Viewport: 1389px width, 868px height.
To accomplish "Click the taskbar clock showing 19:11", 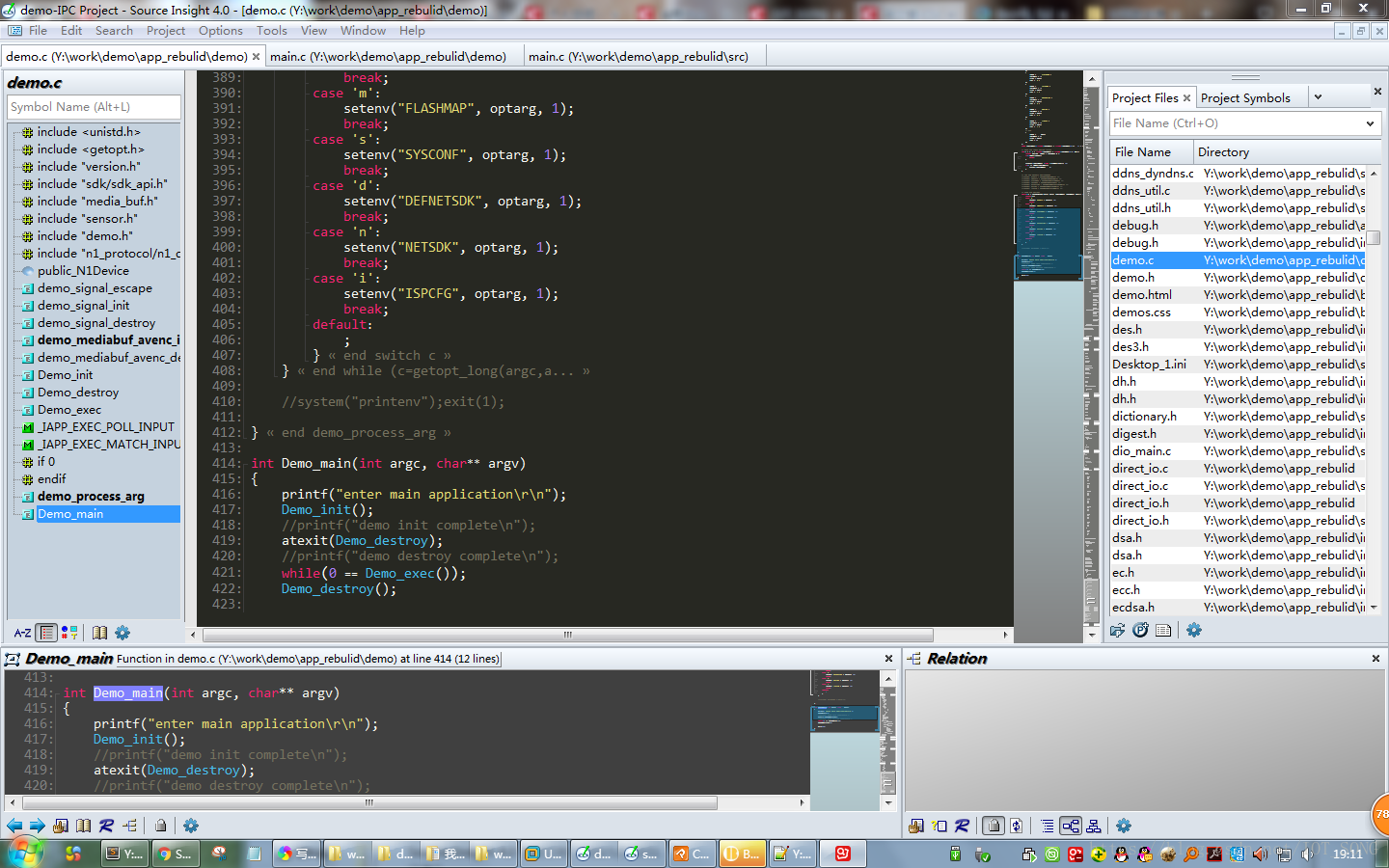I will [x=1348, y=854].
